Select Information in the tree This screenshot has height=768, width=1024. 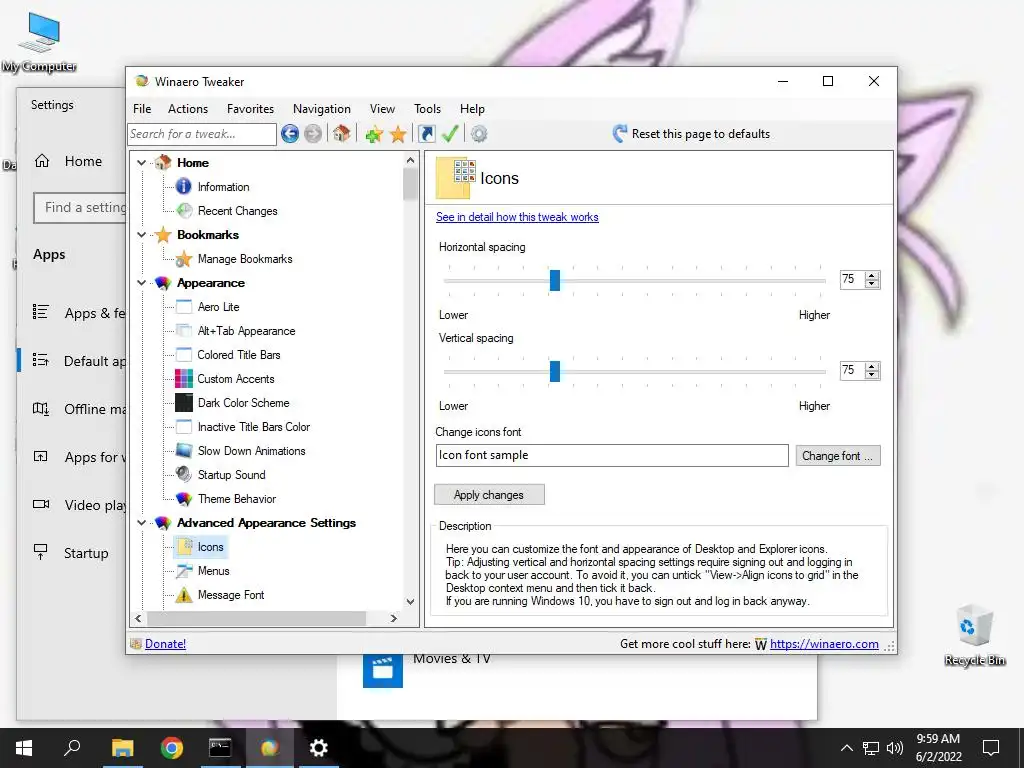tap(223, 187)
